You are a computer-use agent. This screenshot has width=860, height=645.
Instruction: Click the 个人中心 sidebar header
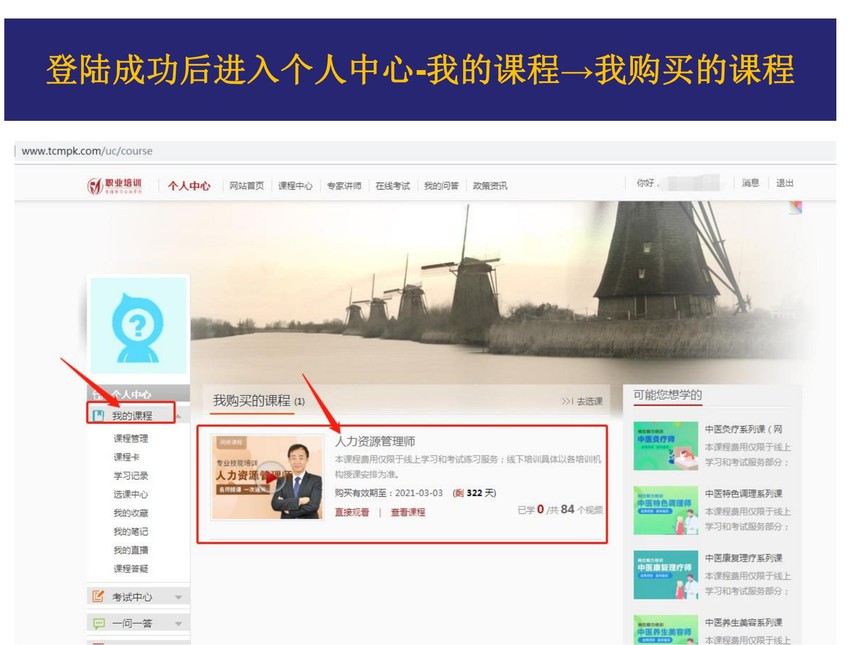tap(138, 393)
